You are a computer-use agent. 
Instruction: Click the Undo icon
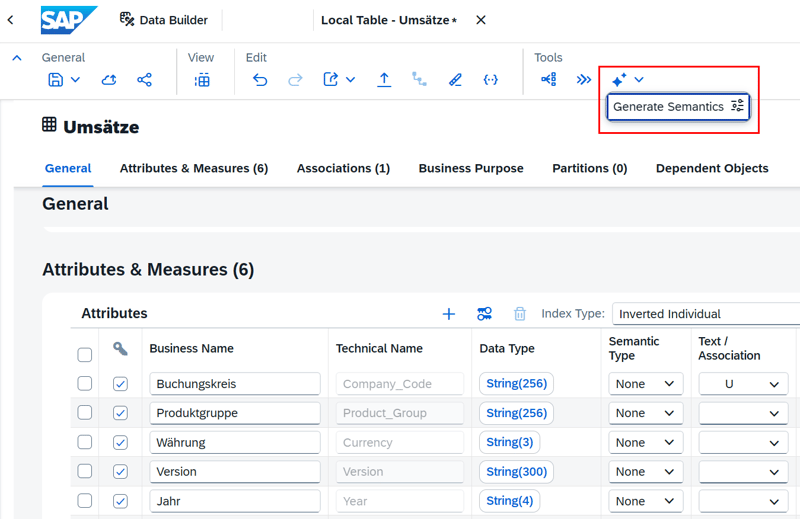(260, 80)
